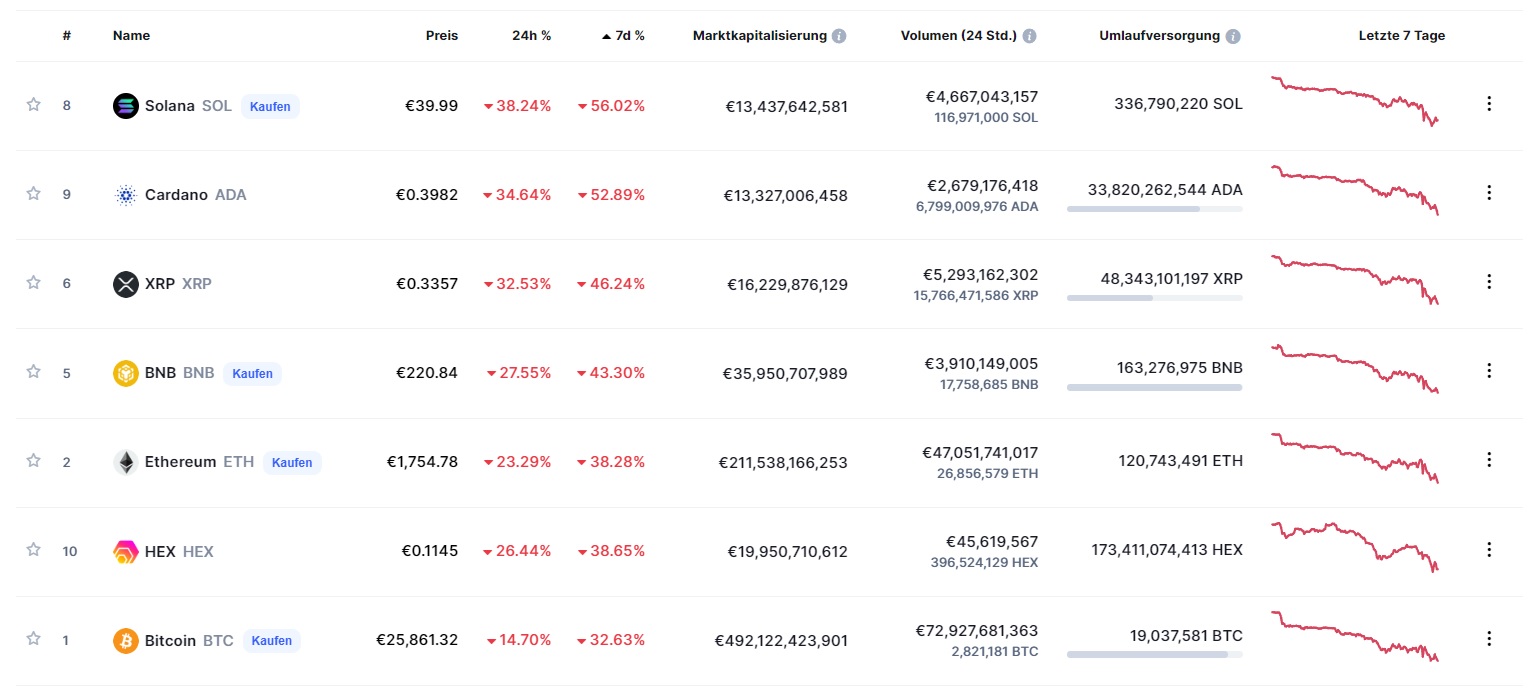Sort the table by 7d % column
1530x690 pixels.
pyautogui.click(x=629, y=36)
